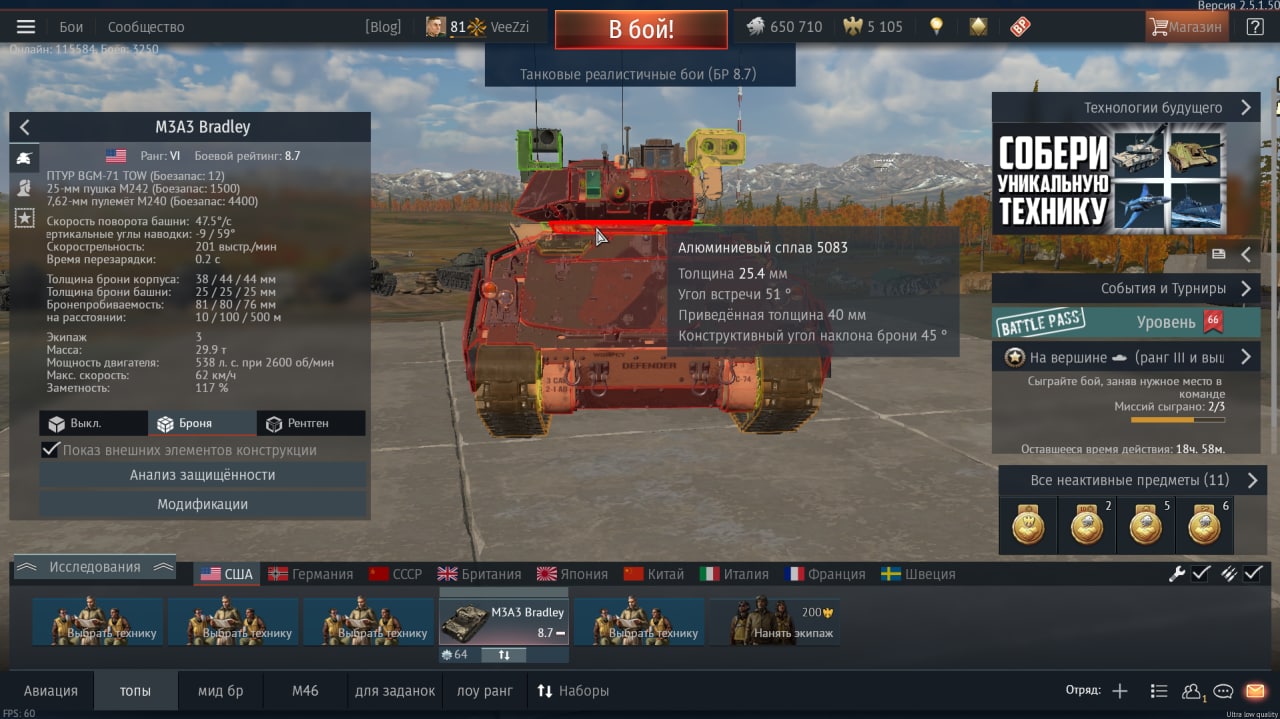Click the lightbulb hints icon

936,27
